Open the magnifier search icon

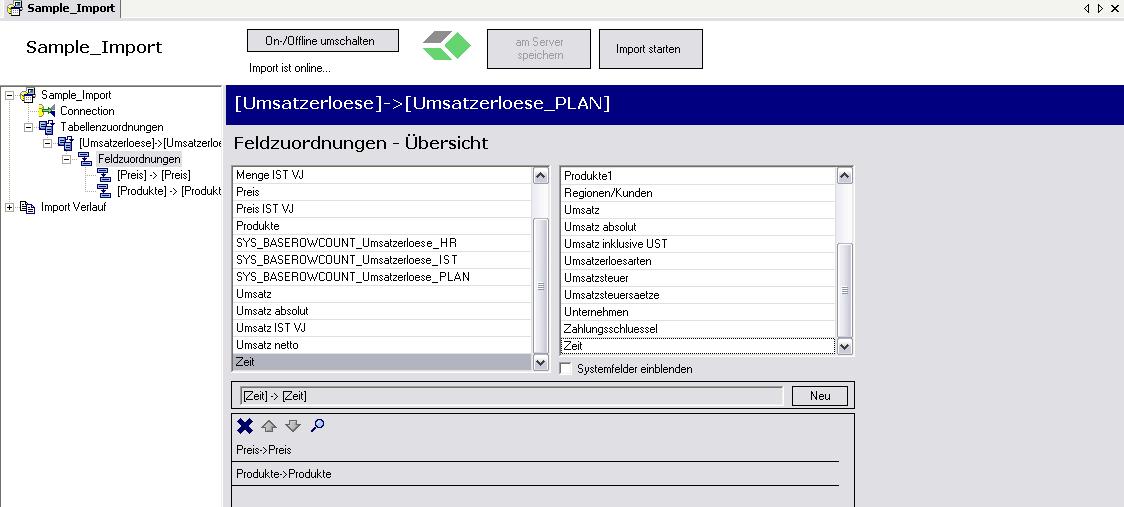[318, 425]
